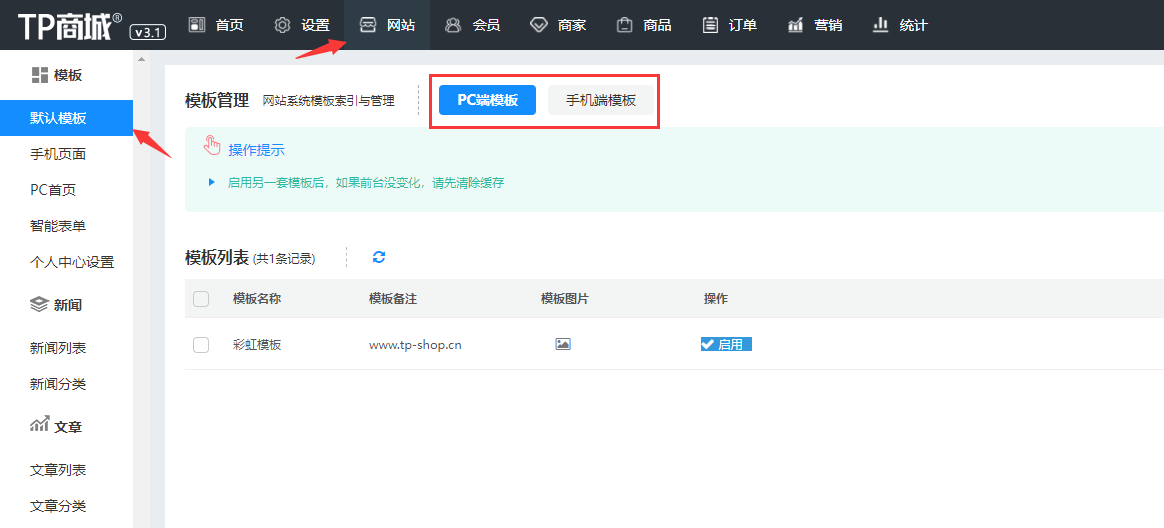Open 统计 in the top navigation
Viewport: 1164px width, 528px height.
point(900,25)
